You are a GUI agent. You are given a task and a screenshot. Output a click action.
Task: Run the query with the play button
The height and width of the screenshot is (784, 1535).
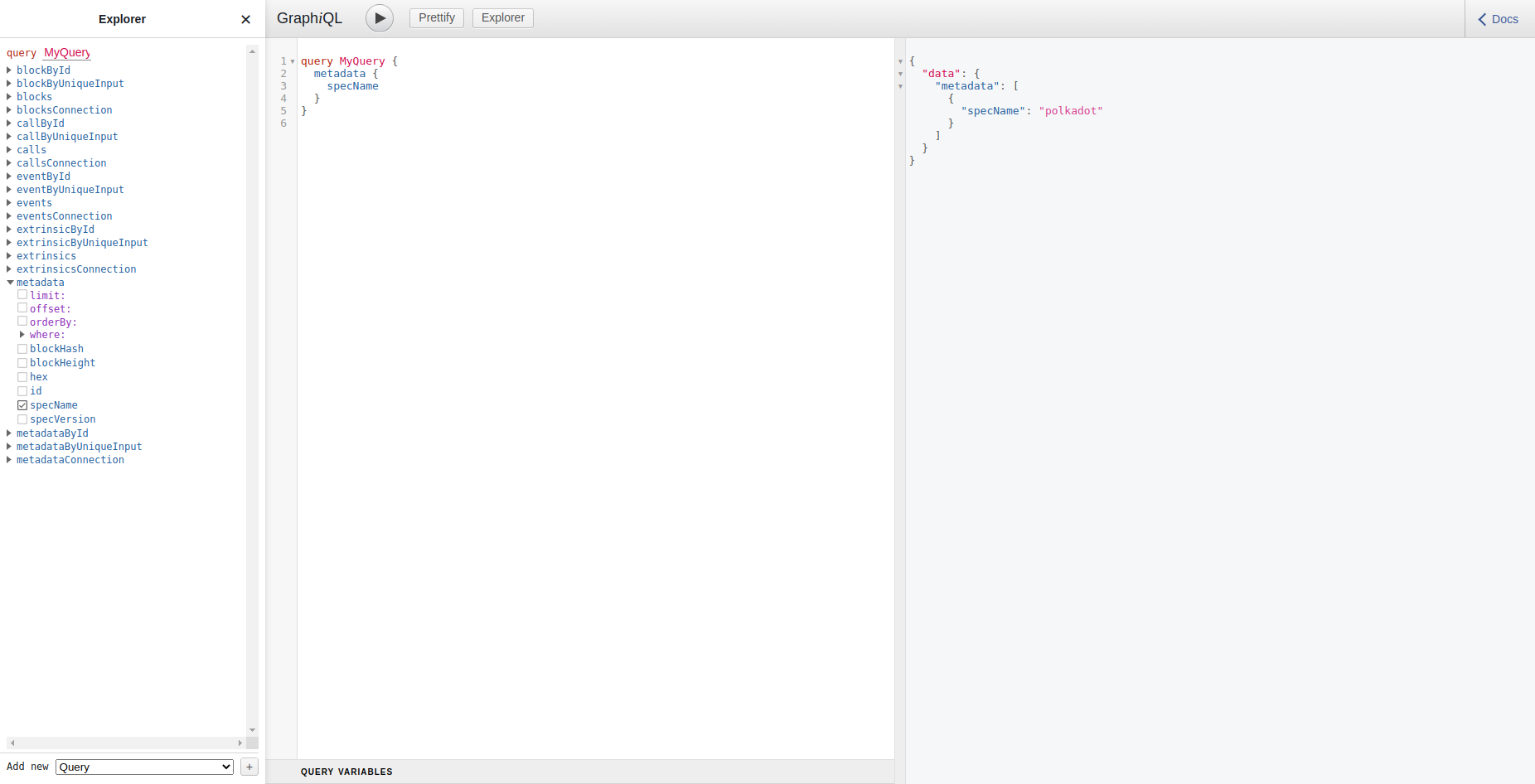coord(380,18)
